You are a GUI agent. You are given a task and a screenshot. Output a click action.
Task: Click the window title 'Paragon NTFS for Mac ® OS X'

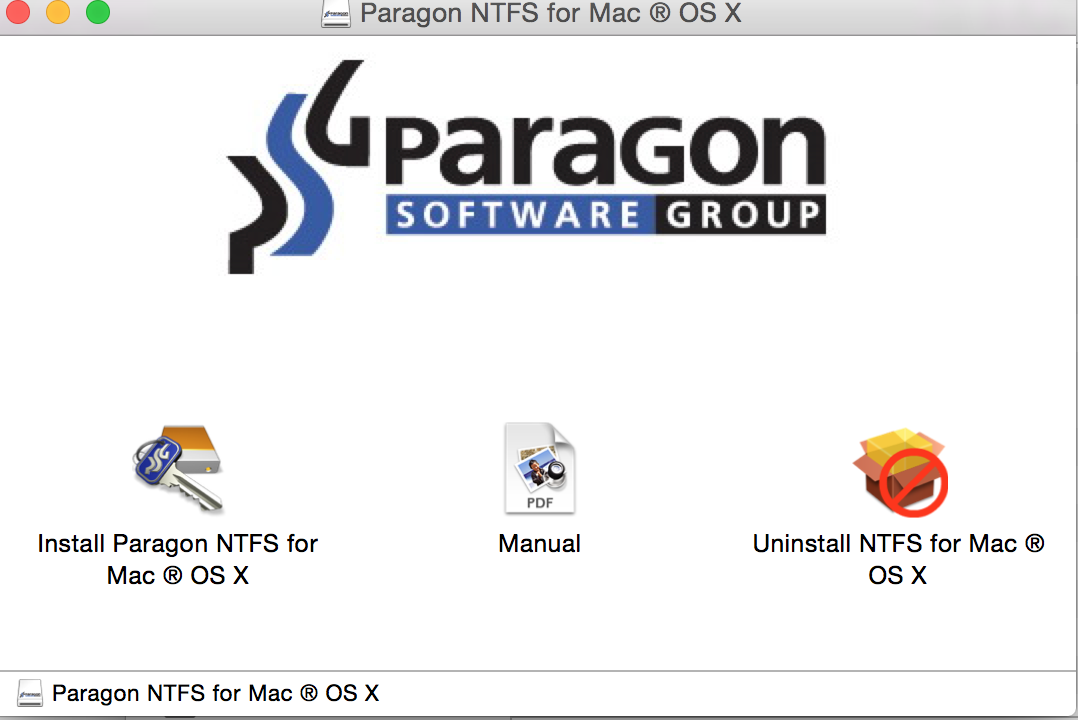tap(551, 13)
